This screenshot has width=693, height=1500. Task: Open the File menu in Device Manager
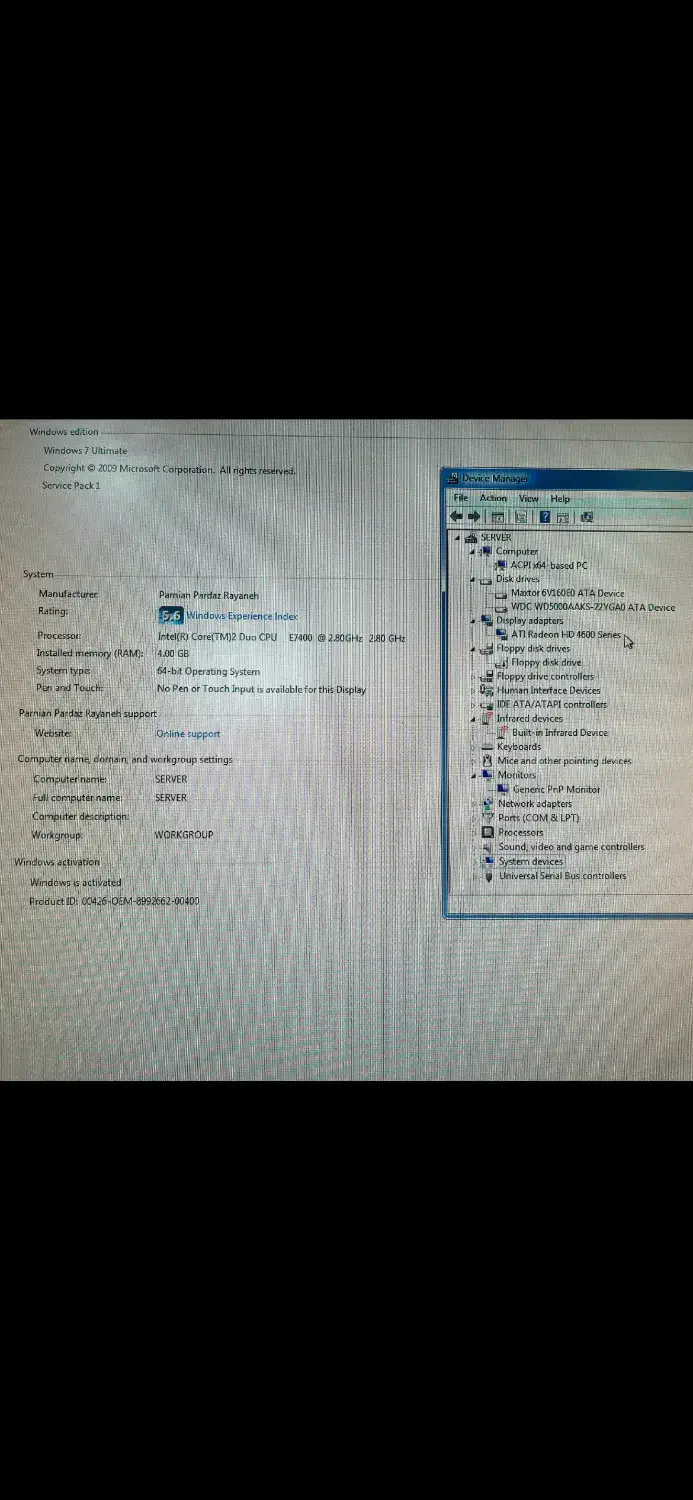pyautogui.click(x=461, y=498)
